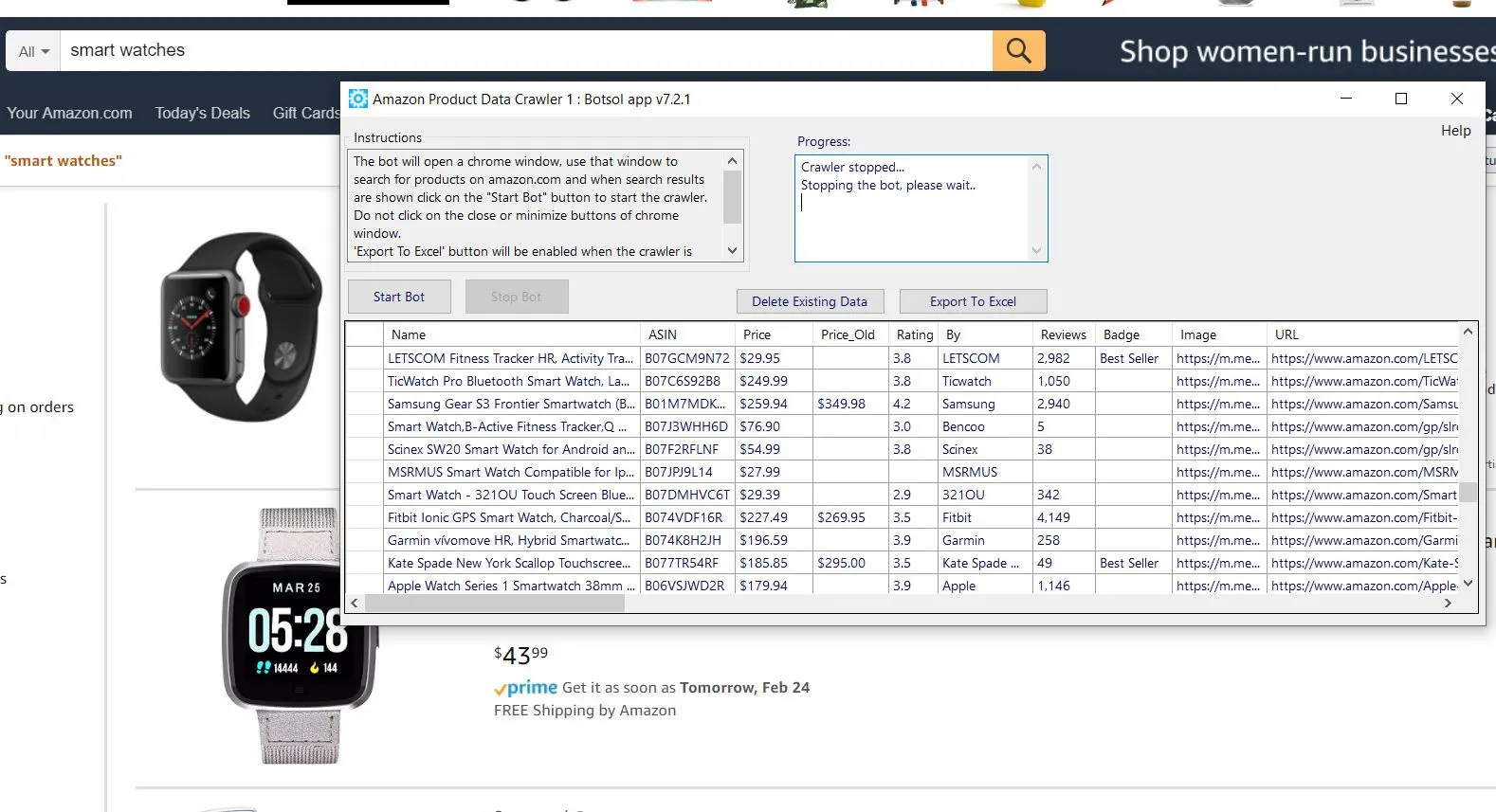Image resolution: width=1496 pixels, height=812 pixels.
Task: Click the Badge column header
Action: click(1134, 334)
